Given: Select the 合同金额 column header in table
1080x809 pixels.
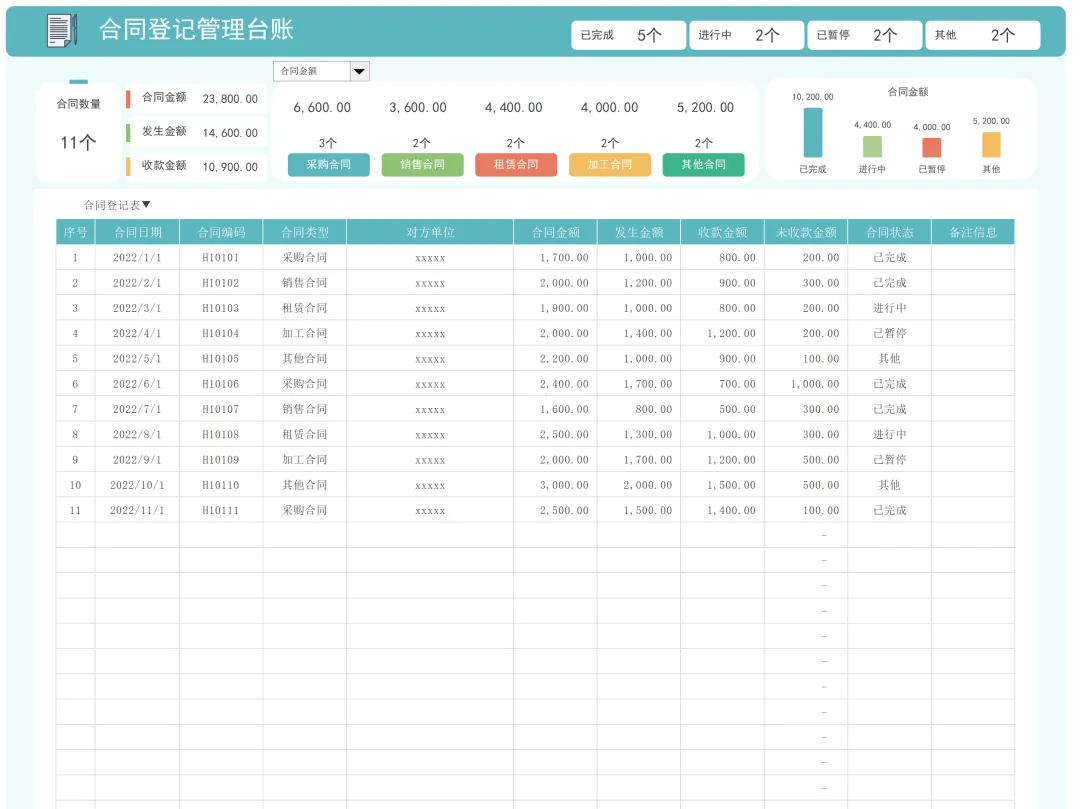Looking at the screenshot, I should coord(556,232).
